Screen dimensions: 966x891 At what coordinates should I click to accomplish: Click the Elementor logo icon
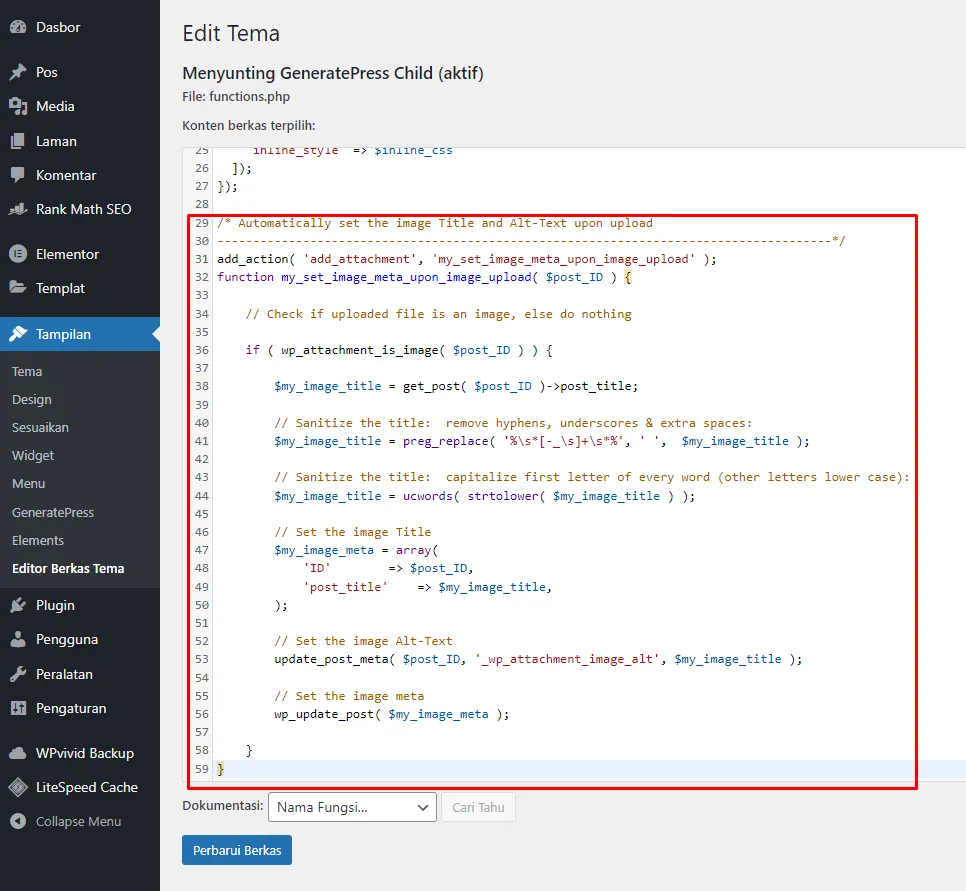coord(18,254)
